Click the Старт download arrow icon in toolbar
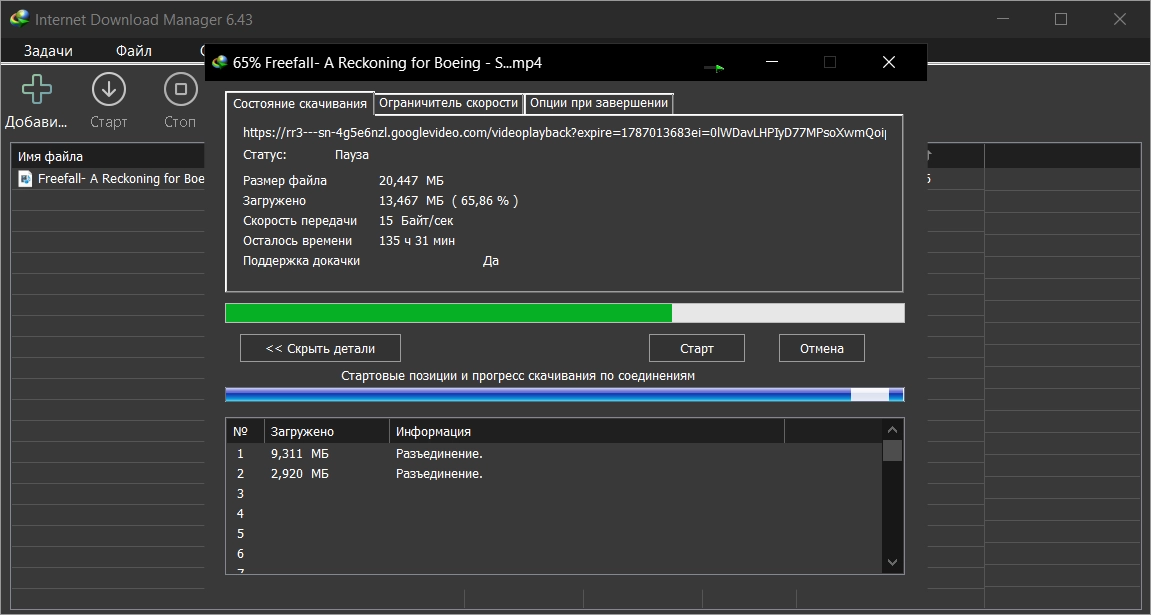This screenshot has width=1151, height=615. click(109, 90)
